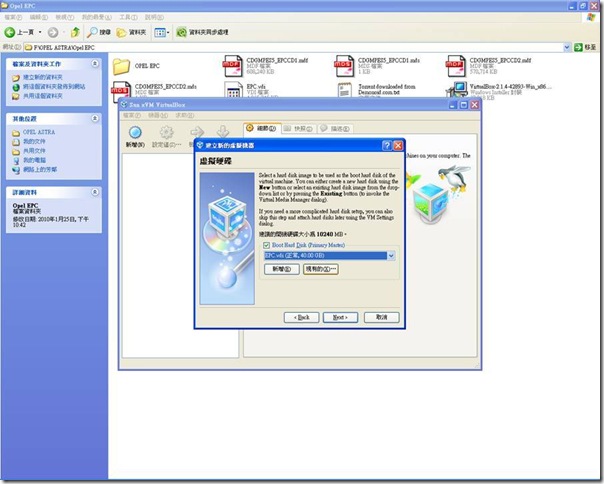Open the 說明 menu in Explorer
Screen dimensions: 604x484
tap(154, 17)
